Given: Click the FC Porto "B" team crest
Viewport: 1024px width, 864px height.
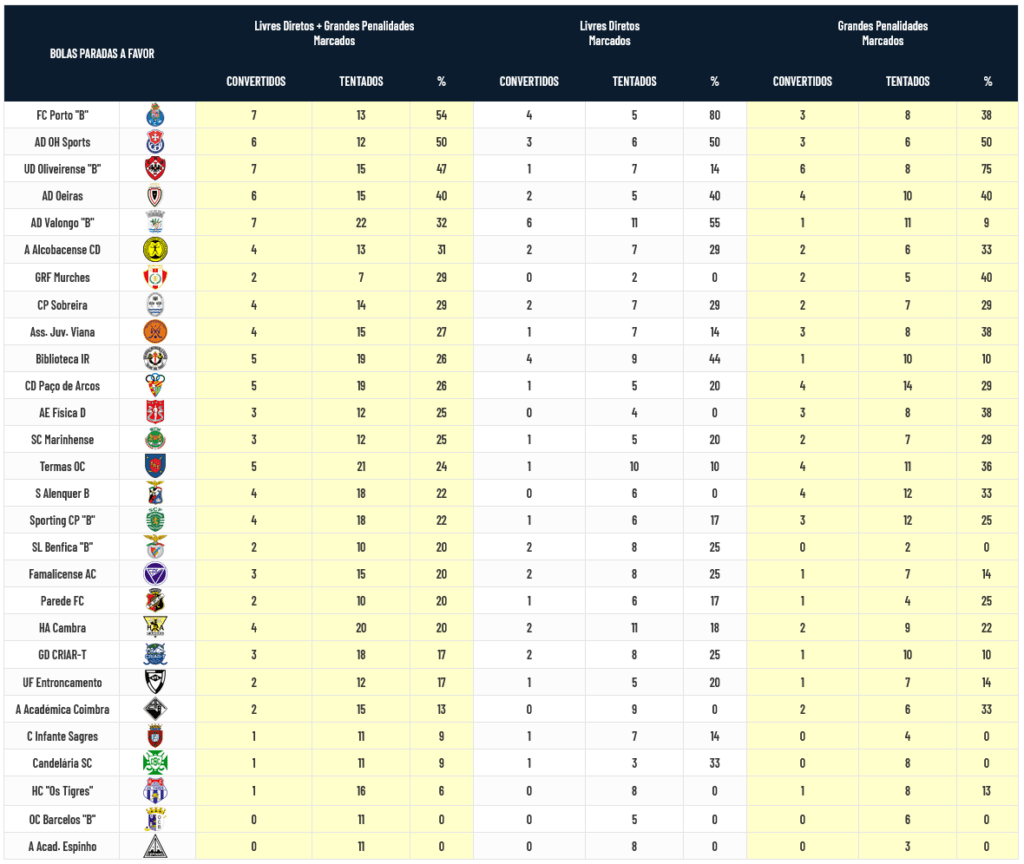Looking at the screenshot, I should pyautogui.click(x=155, y=115).
